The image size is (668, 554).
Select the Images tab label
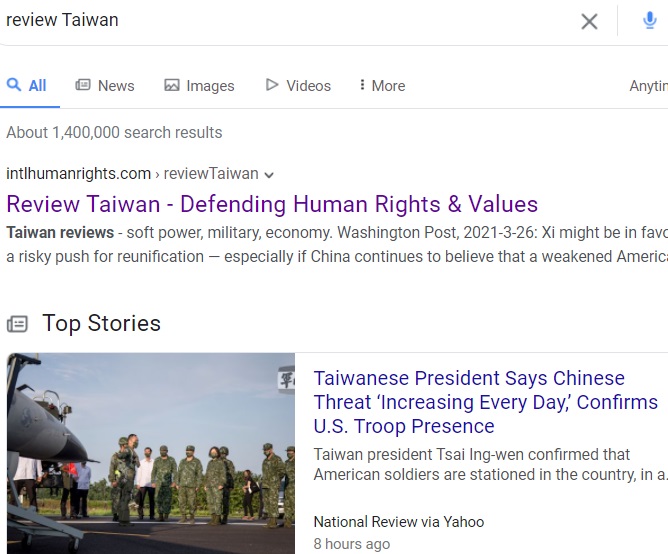(210, 86)
